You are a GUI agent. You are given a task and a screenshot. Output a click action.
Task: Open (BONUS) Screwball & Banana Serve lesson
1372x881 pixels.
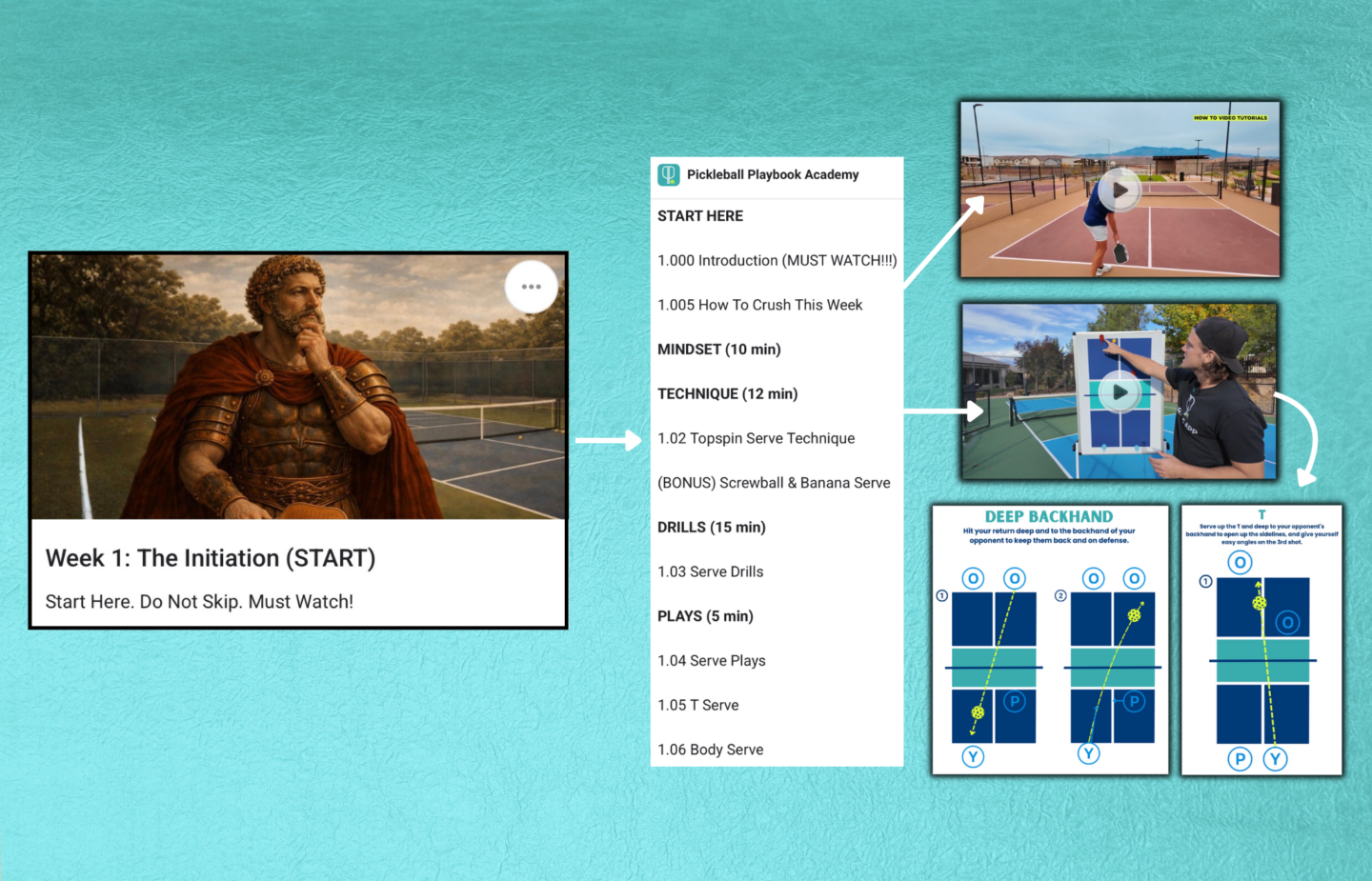pyautogui.click(x=774, y=483)
